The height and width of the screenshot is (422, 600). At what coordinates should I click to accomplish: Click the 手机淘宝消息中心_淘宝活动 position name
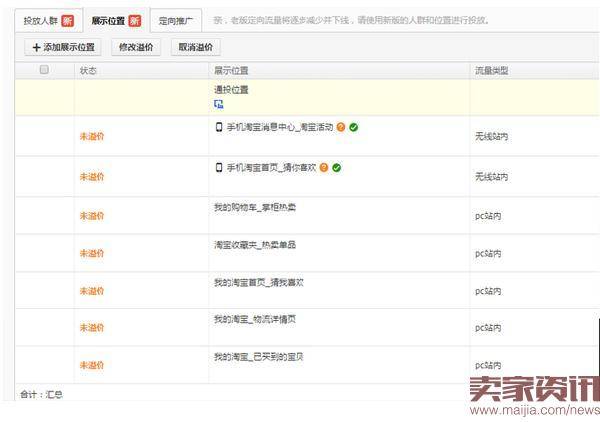click(280, 127)
